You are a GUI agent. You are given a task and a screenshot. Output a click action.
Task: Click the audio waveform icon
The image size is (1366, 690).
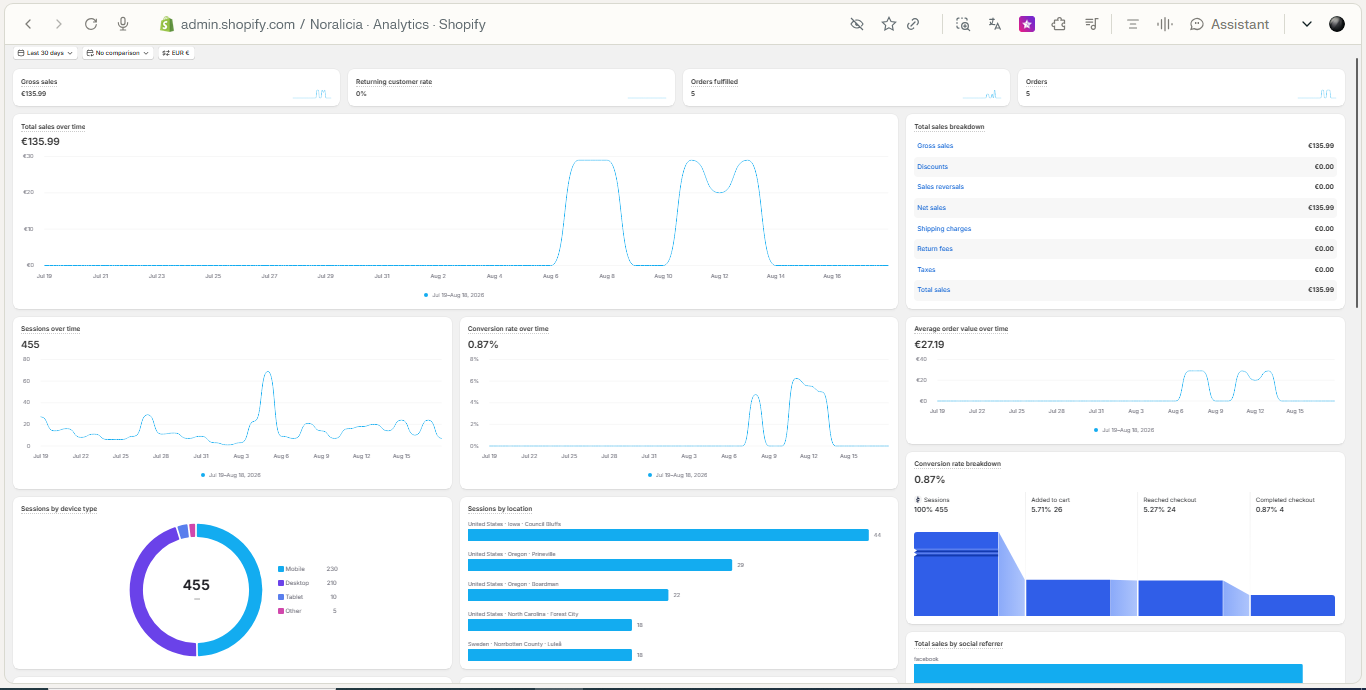[x=1164, y=24]
